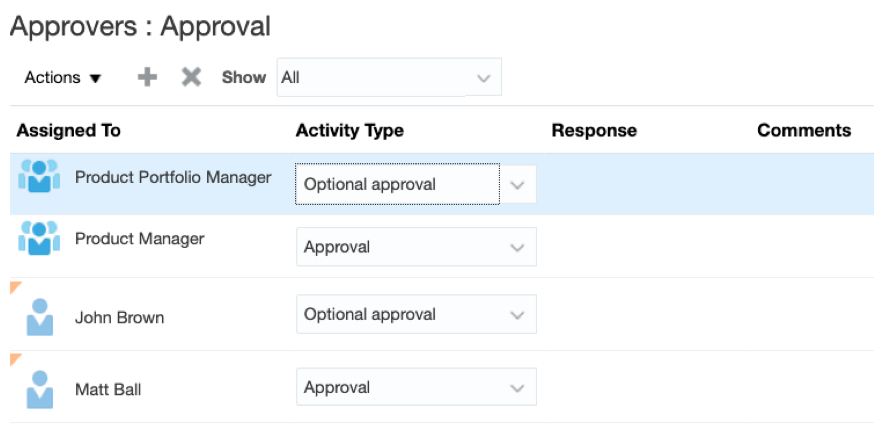Screen dimensions: 874x447
Task: Expand Activity Type for Product Portfolio Manager
Action: pyautogui.click(x=517, y=184)
